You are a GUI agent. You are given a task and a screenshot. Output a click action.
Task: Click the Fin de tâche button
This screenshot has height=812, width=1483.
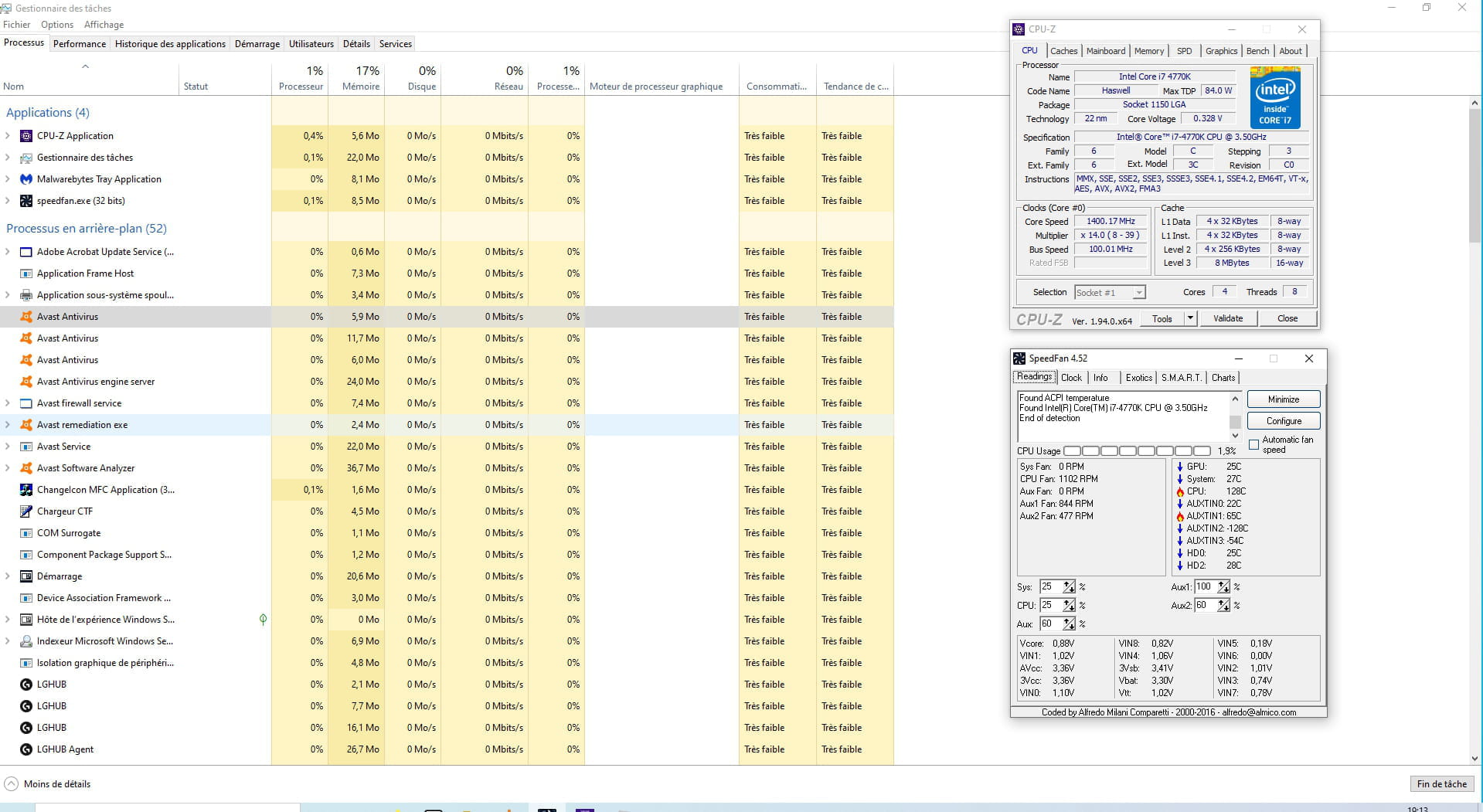(1442, 784)
